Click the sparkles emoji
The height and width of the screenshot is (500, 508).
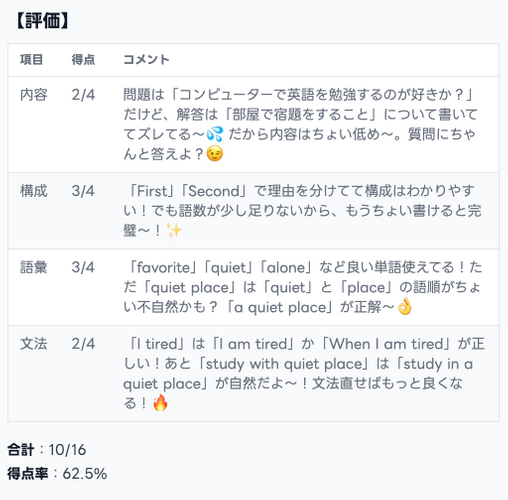tap(174, 230)
